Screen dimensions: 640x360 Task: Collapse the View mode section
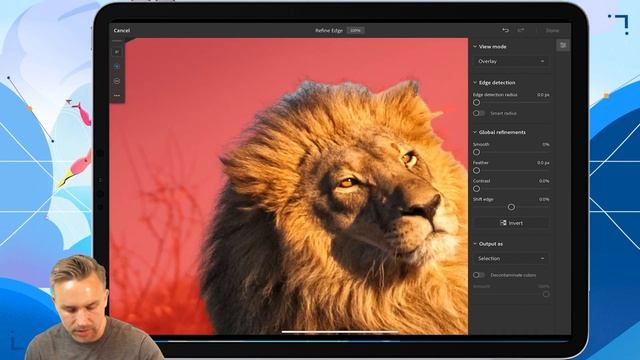(475, 47)
